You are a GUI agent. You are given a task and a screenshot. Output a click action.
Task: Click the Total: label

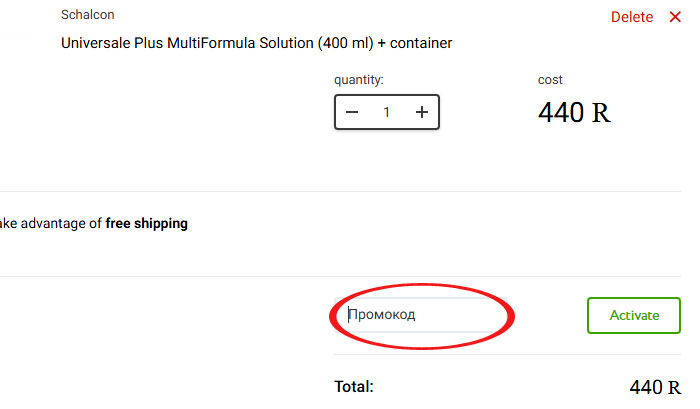click(354, 387)
